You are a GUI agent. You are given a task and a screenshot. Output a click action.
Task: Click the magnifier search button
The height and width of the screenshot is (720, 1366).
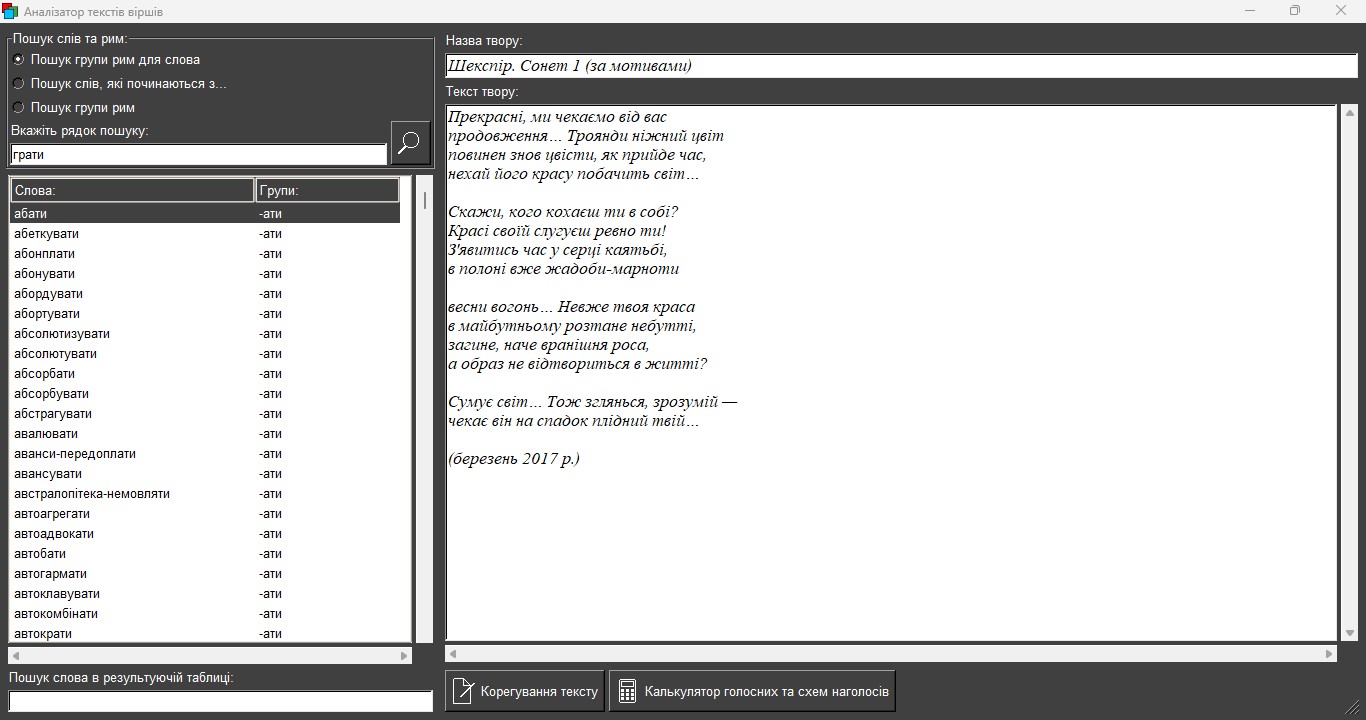click(410, 143)
